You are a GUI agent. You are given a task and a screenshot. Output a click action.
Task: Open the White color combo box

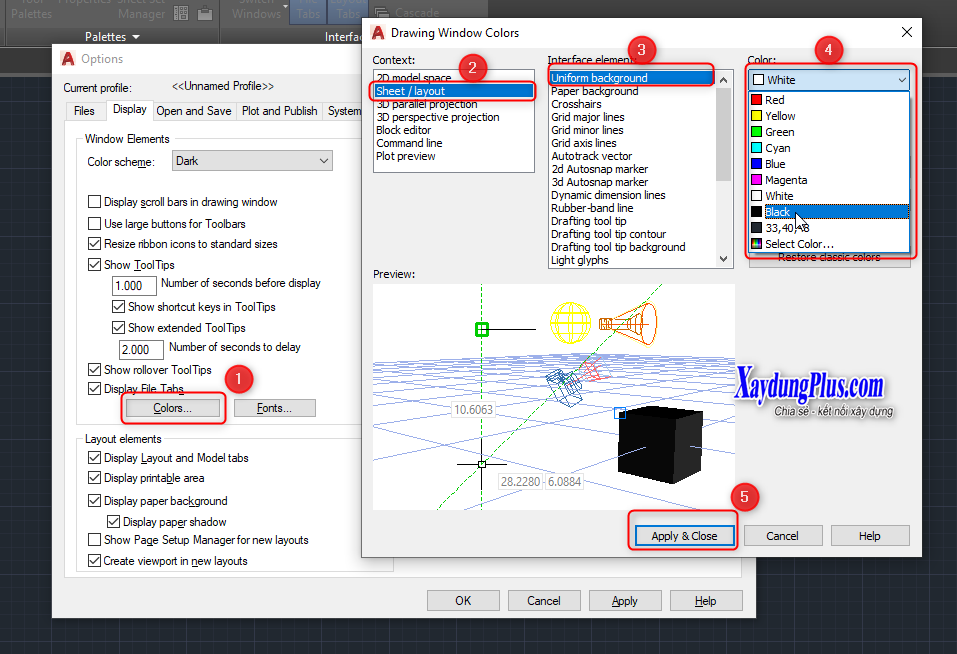pyautogui.click(x=828, y=79)
